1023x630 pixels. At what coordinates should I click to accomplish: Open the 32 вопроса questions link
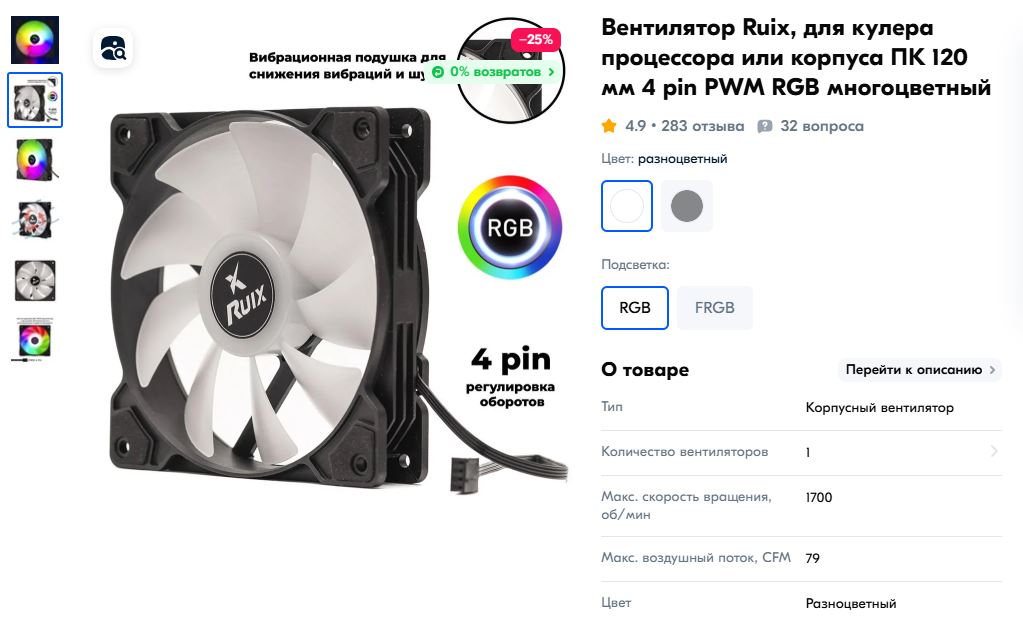coord(822,127)
